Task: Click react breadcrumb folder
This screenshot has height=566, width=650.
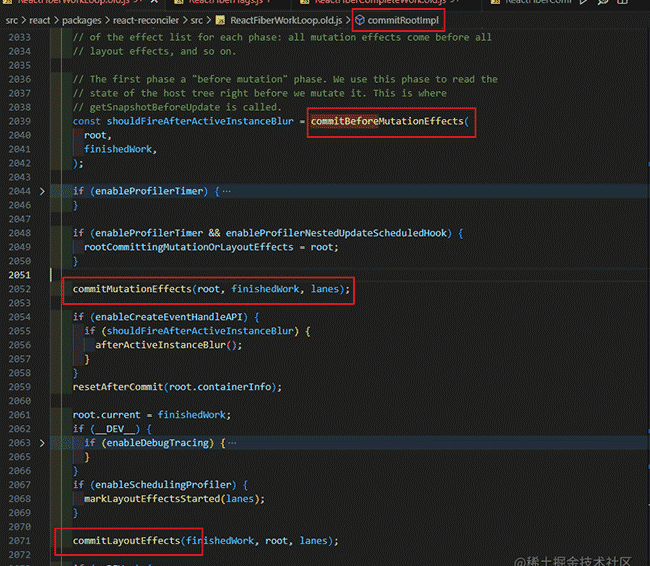Action: 39,20
